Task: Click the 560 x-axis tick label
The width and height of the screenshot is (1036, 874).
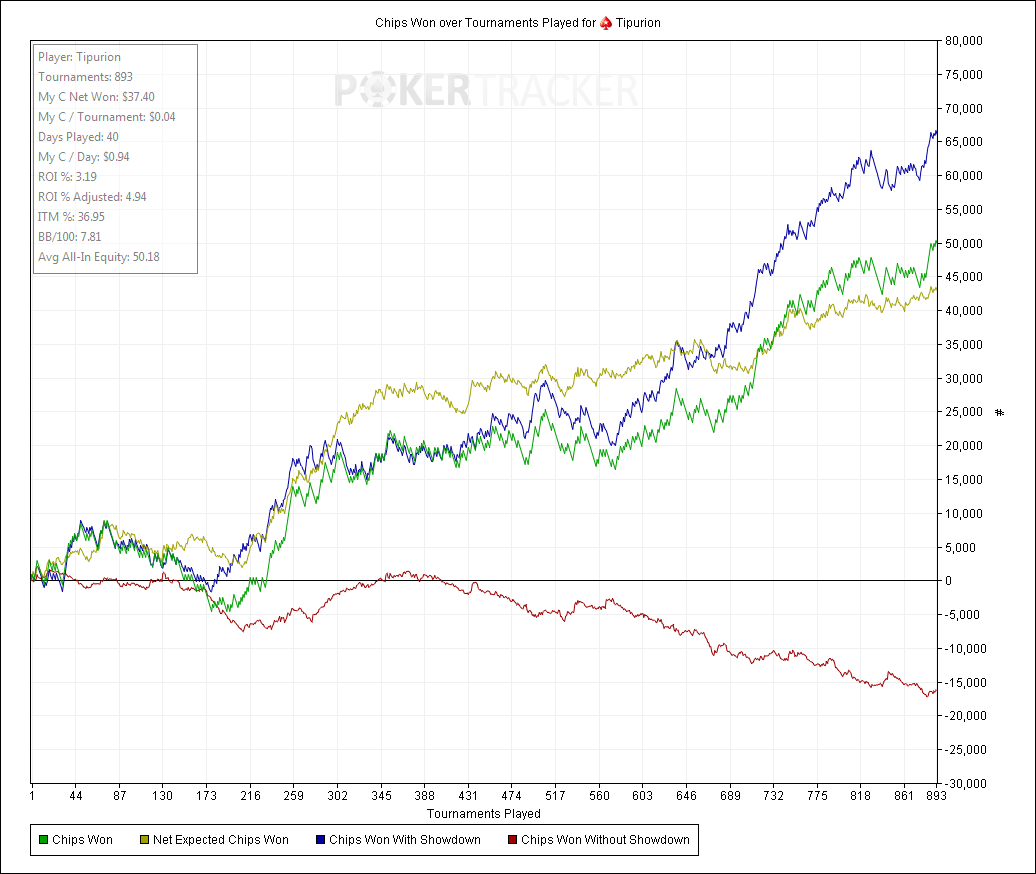Action: [x=599, y=795]
